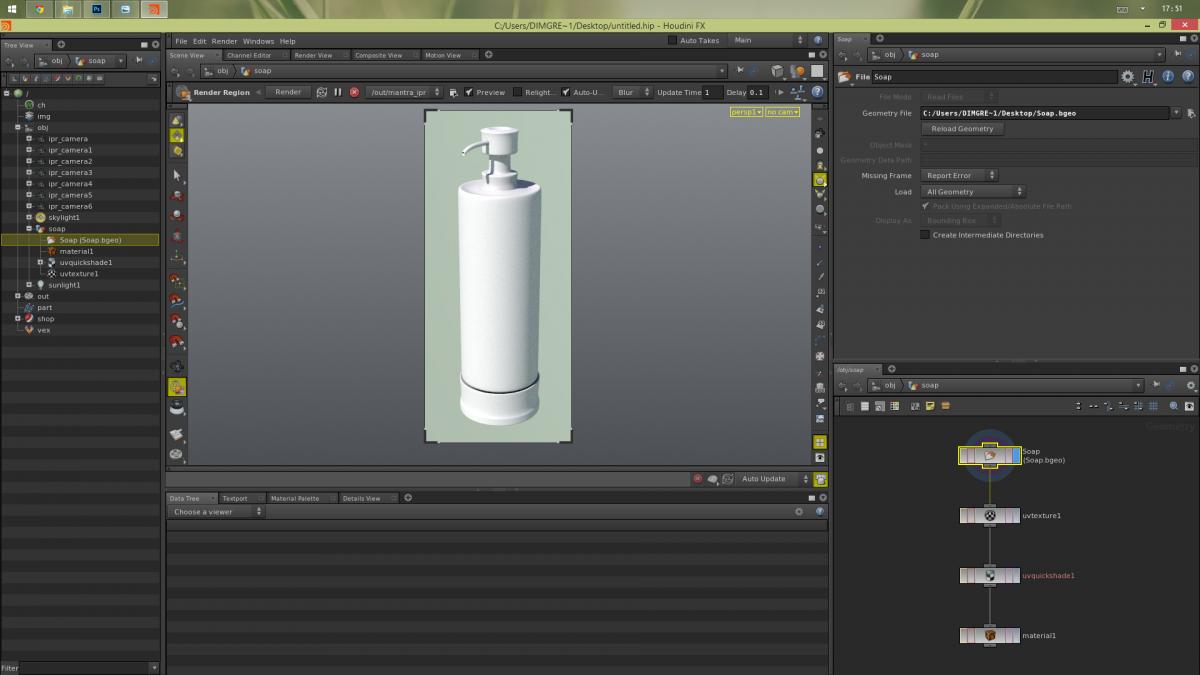The width and height of the screenshot is (1200, 675).
Task: Toggle the Relight checkbox
Action: coord(517,92)
